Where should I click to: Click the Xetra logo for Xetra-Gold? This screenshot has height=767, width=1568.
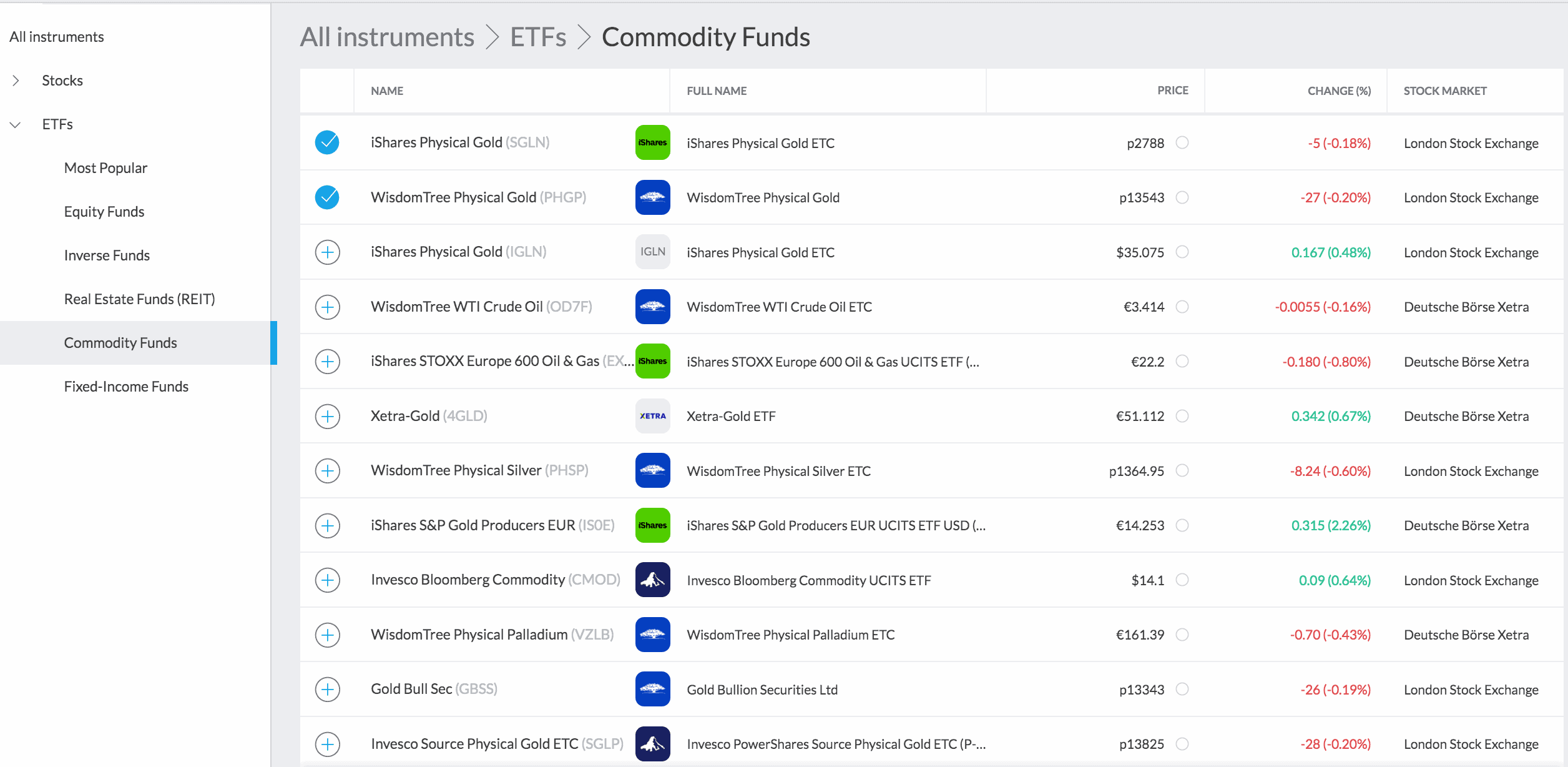pos(652,416)
